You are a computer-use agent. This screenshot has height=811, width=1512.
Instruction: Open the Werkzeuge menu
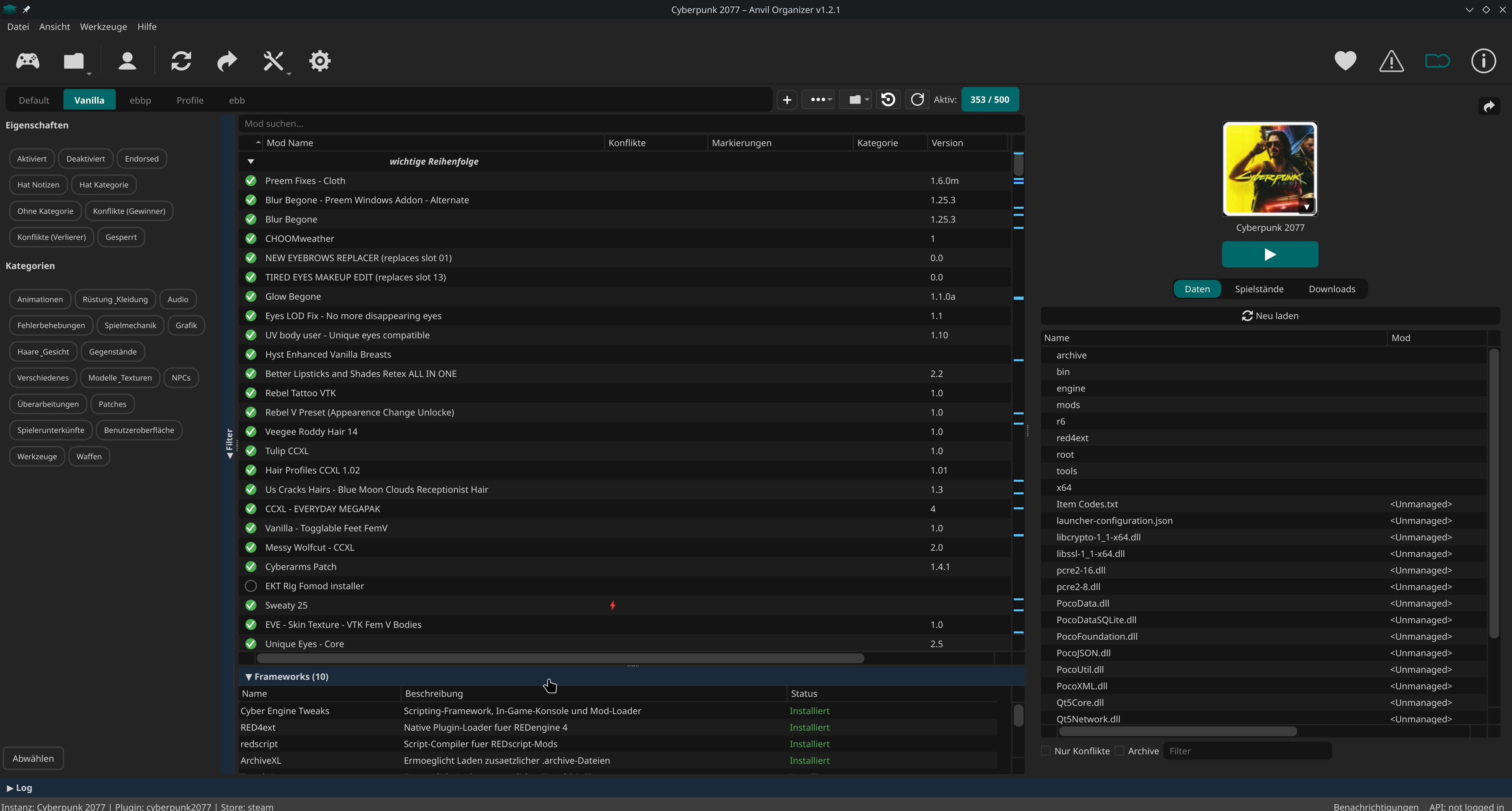[103, 26]
